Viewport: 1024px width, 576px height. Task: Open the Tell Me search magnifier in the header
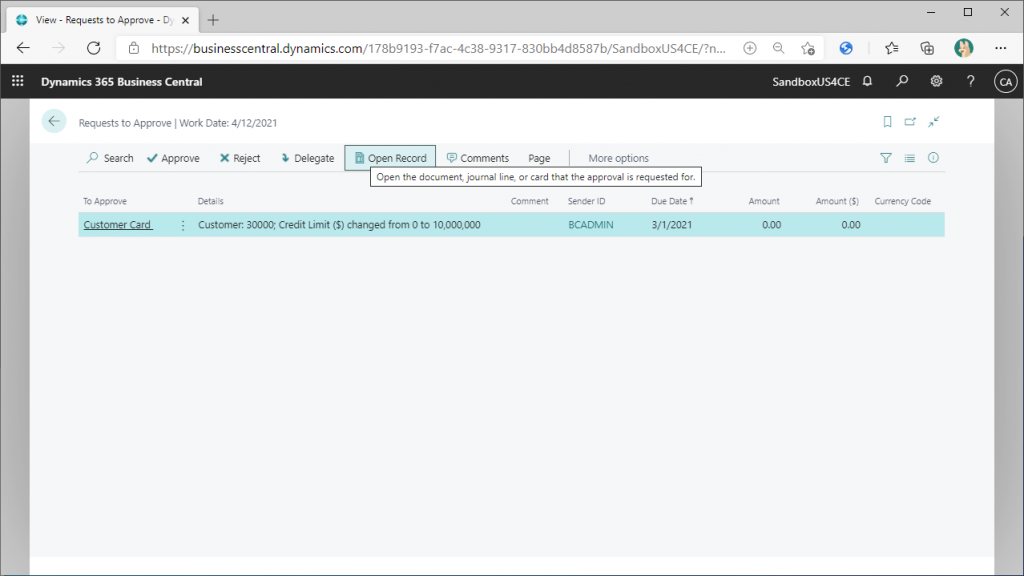(x=902, y=81)
